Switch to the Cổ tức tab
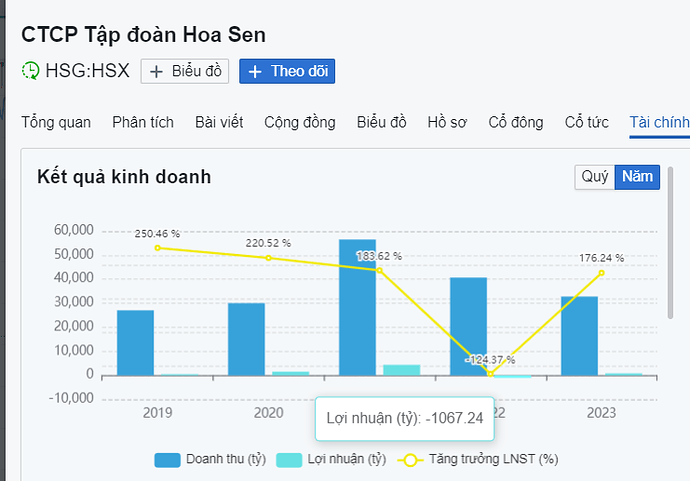The image size is (690, 481). point(587,122)
